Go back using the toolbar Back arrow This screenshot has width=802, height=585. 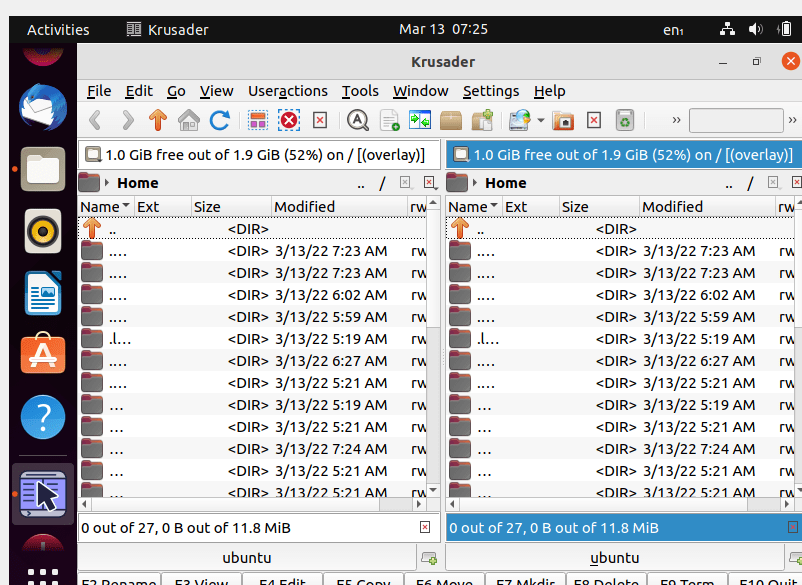click(95, 121)
